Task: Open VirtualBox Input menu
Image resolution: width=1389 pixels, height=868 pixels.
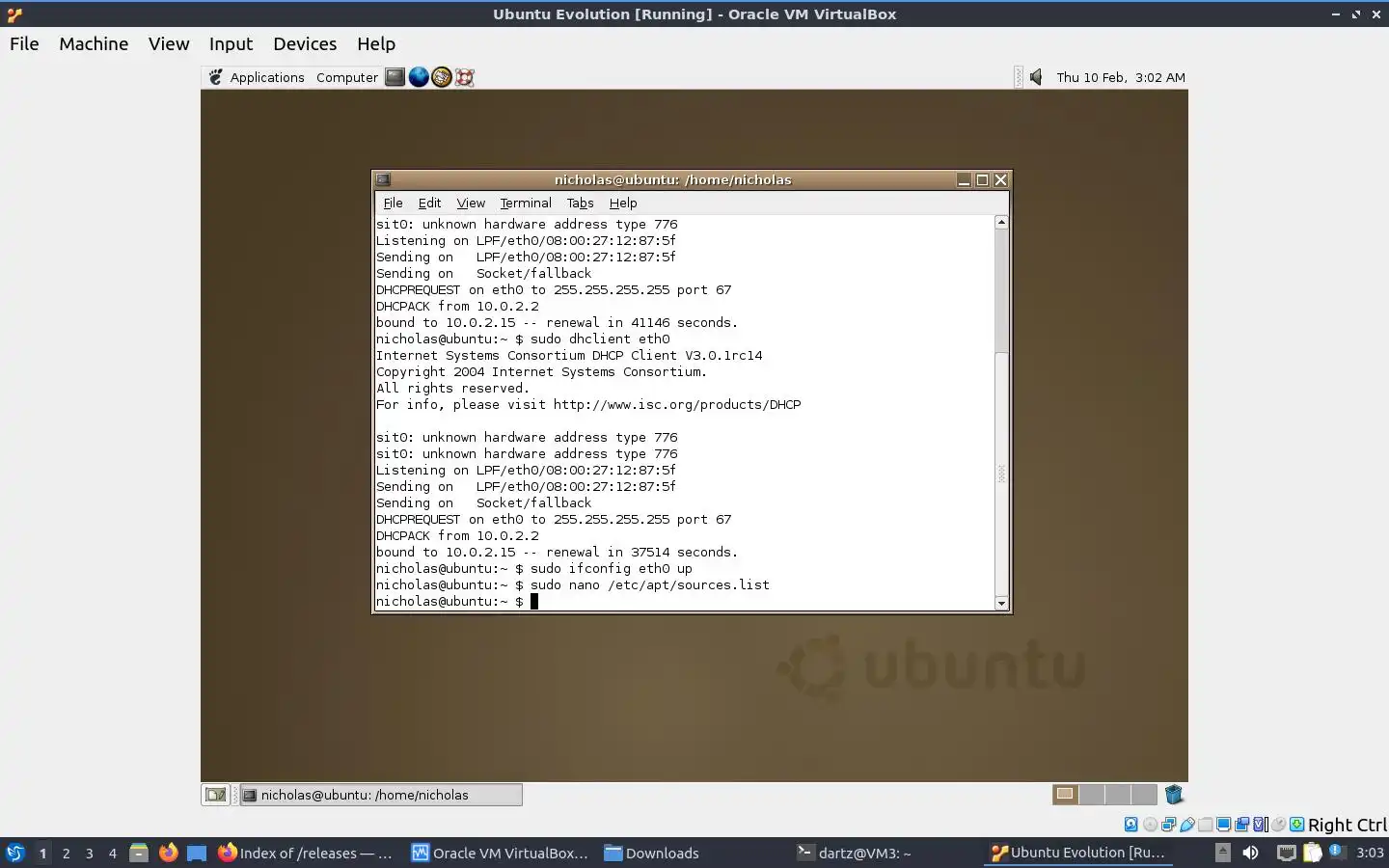Action: (231, 43)
